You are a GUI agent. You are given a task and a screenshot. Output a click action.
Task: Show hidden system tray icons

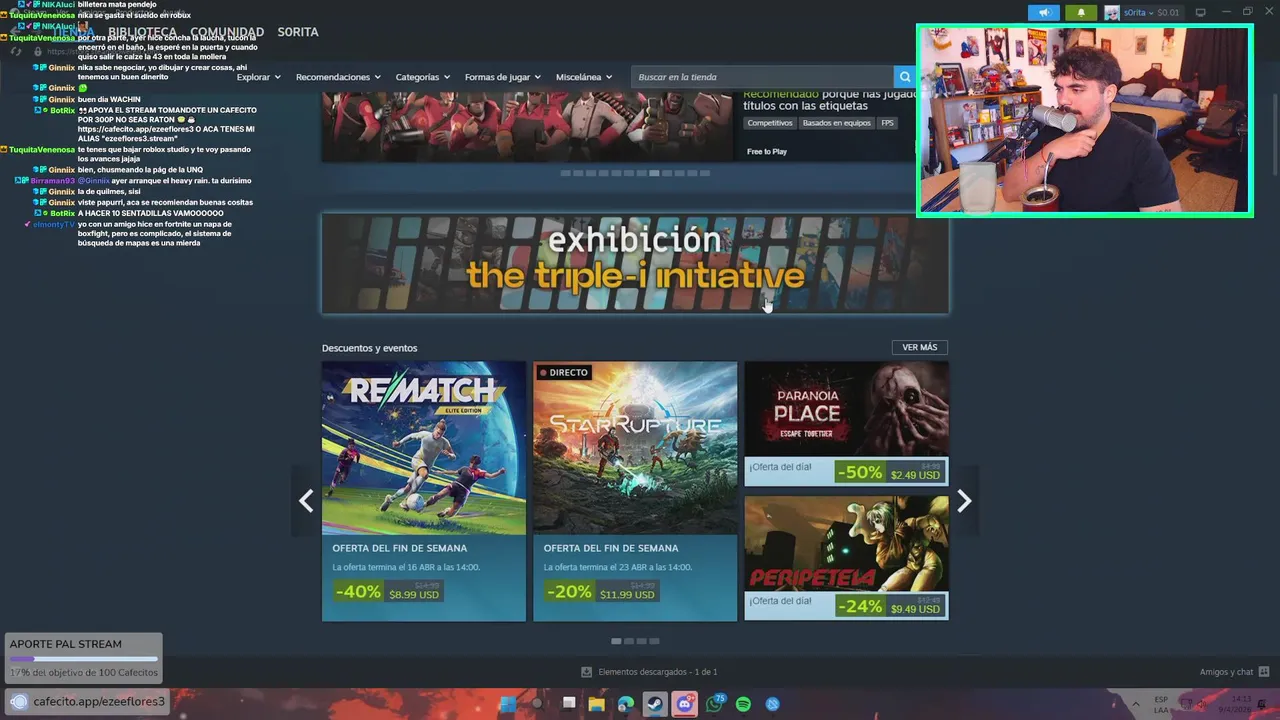click(x=1135, y=704)
